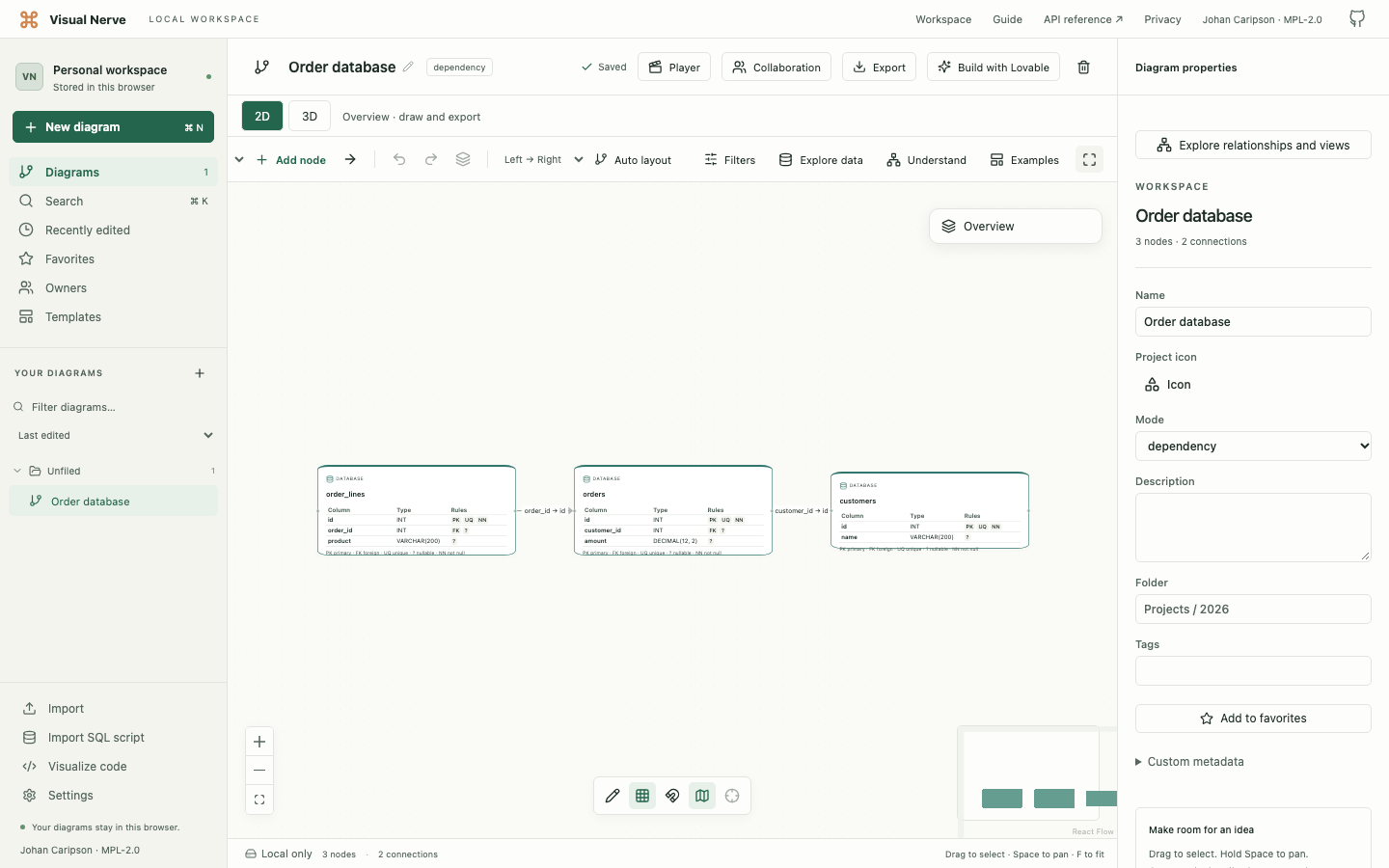
Task: Click Add to favorites
Action: point(1253,719)
